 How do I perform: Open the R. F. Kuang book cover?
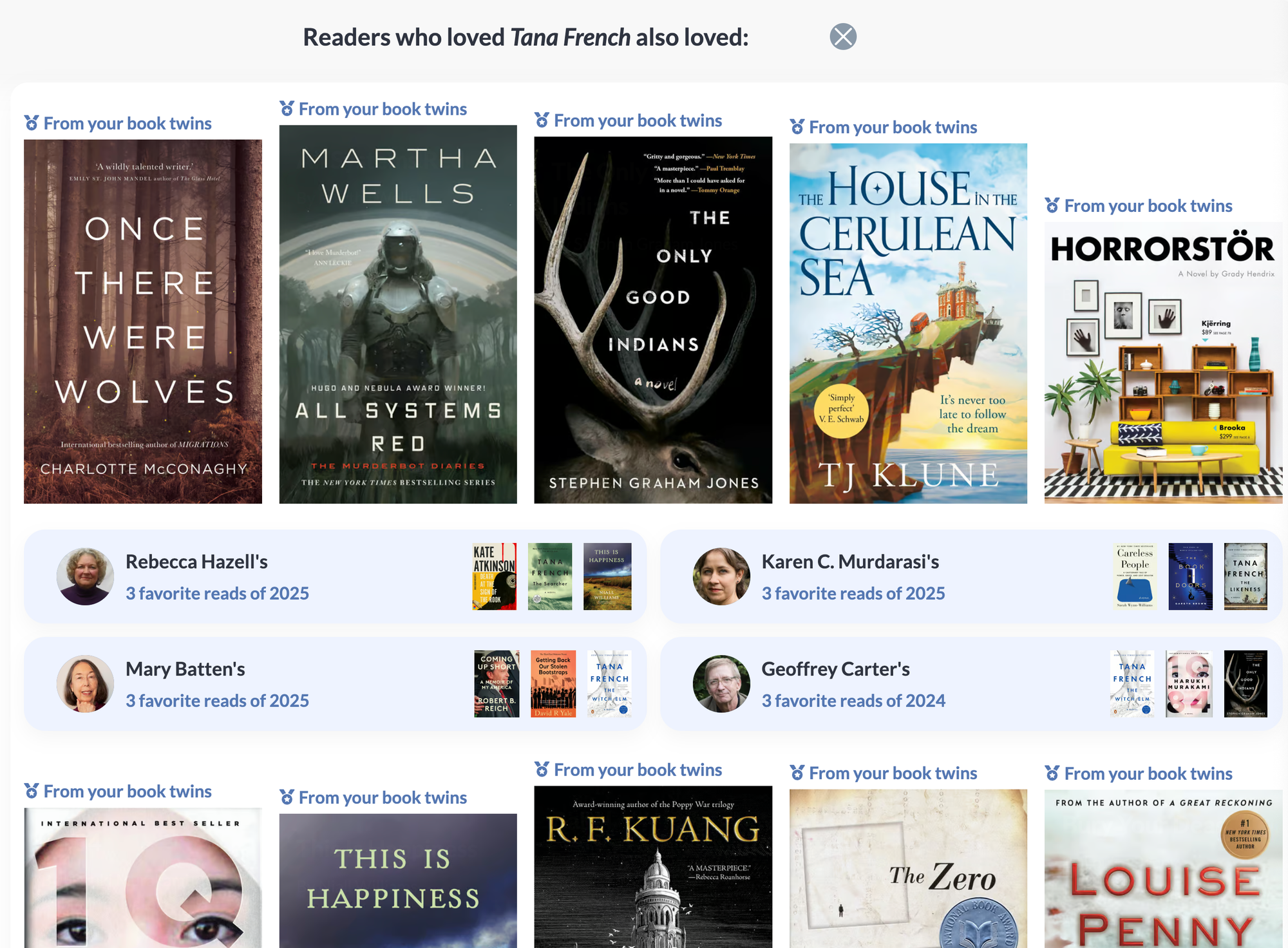click(653, 866)
